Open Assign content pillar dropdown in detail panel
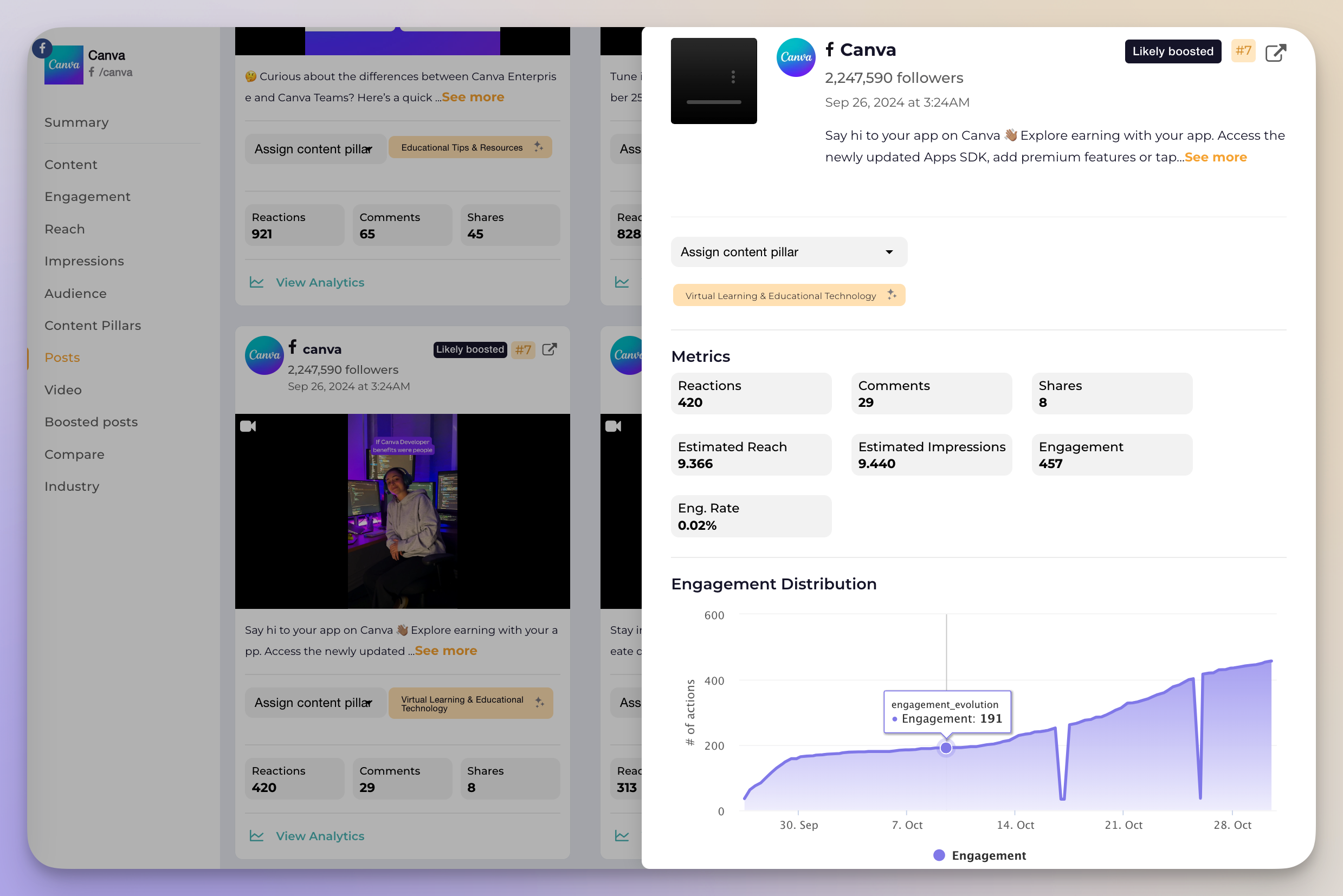Viewport: 1343px width, 896px height. tap(789, 252)
